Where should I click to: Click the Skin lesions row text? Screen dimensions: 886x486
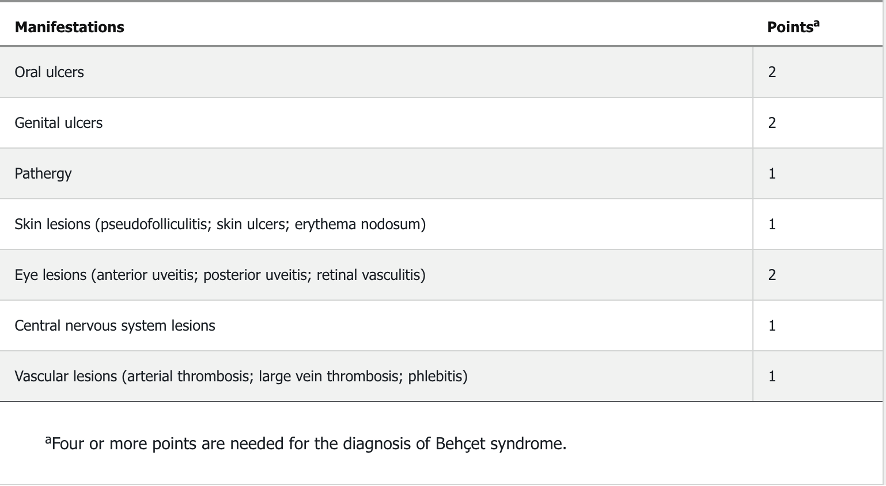click(220, 224)
